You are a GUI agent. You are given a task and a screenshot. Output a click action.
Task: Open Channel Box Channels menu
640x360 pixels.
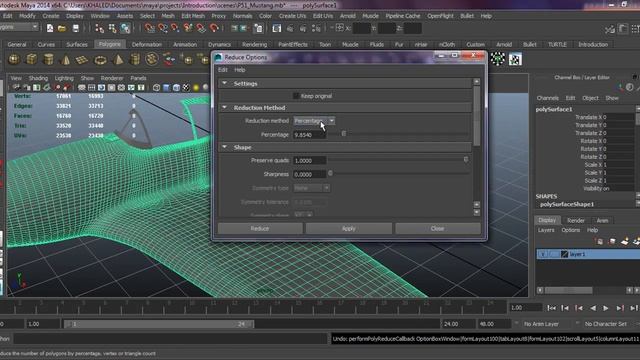pyautogui.click(x=547, y=98)
